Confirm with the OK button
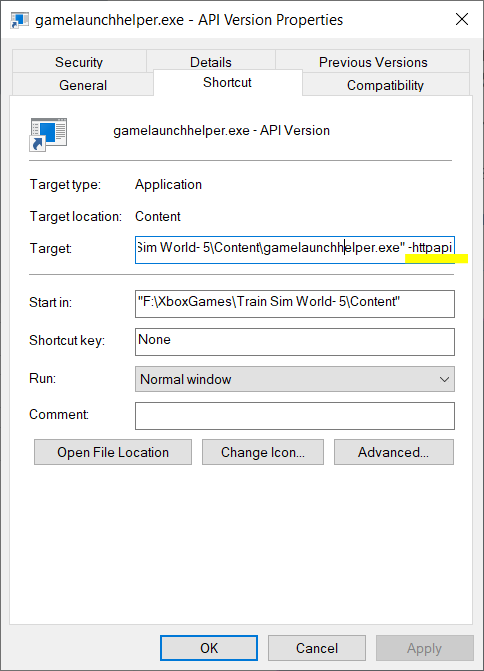 coord(209,648)
